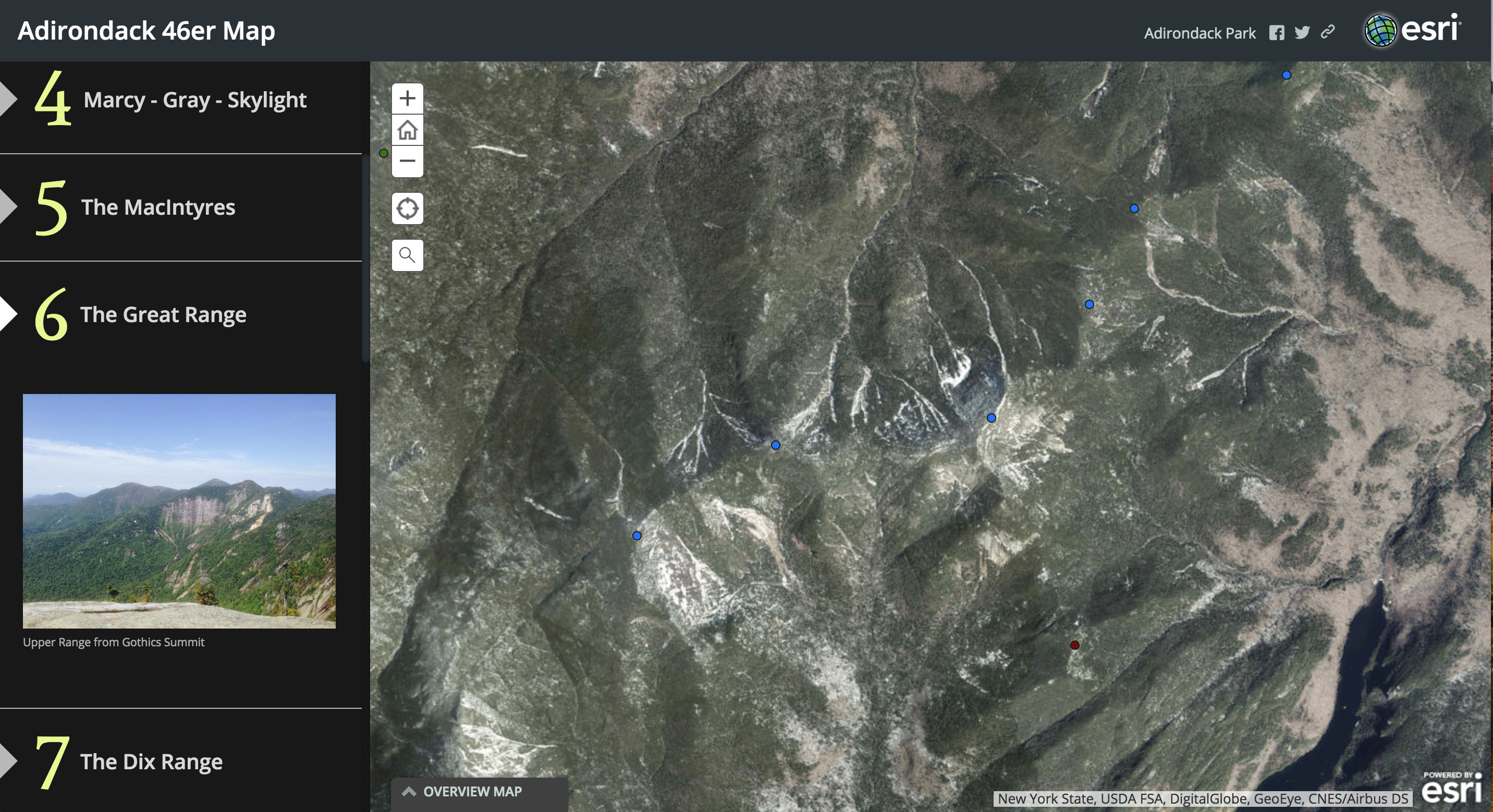Open the Adirondack Park link
1493x812 pixels.
point(1199,33)
